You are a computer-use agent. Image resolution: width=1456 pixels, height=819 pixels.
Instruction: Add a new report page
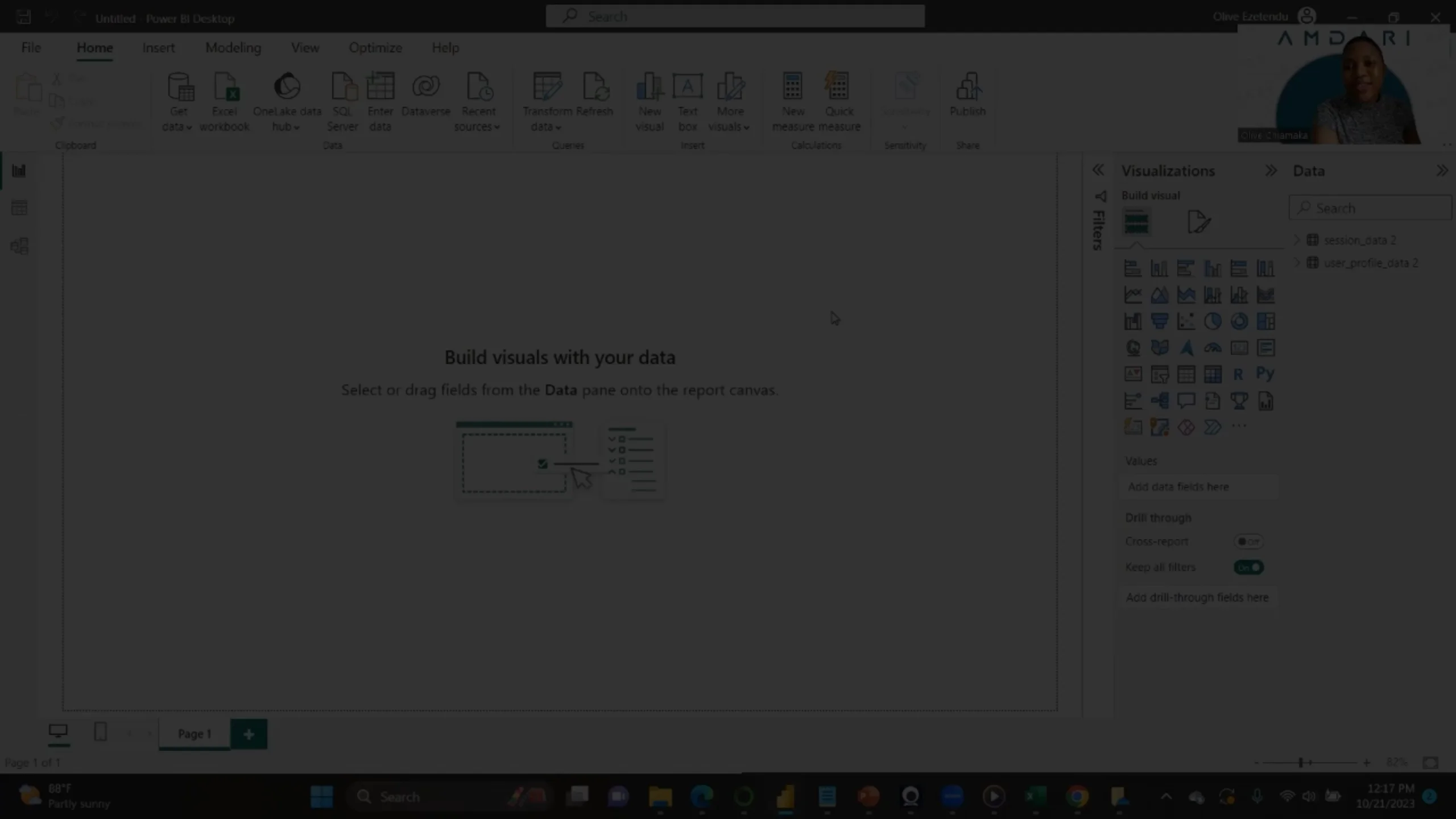coord(249,734)
